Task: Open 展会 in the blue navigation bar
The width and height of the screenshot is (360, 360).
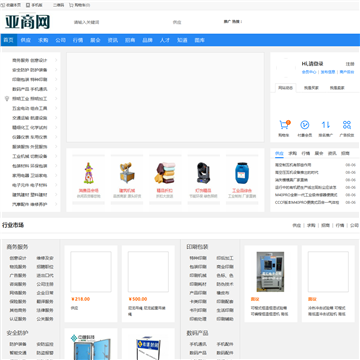Action: point(95,40)
